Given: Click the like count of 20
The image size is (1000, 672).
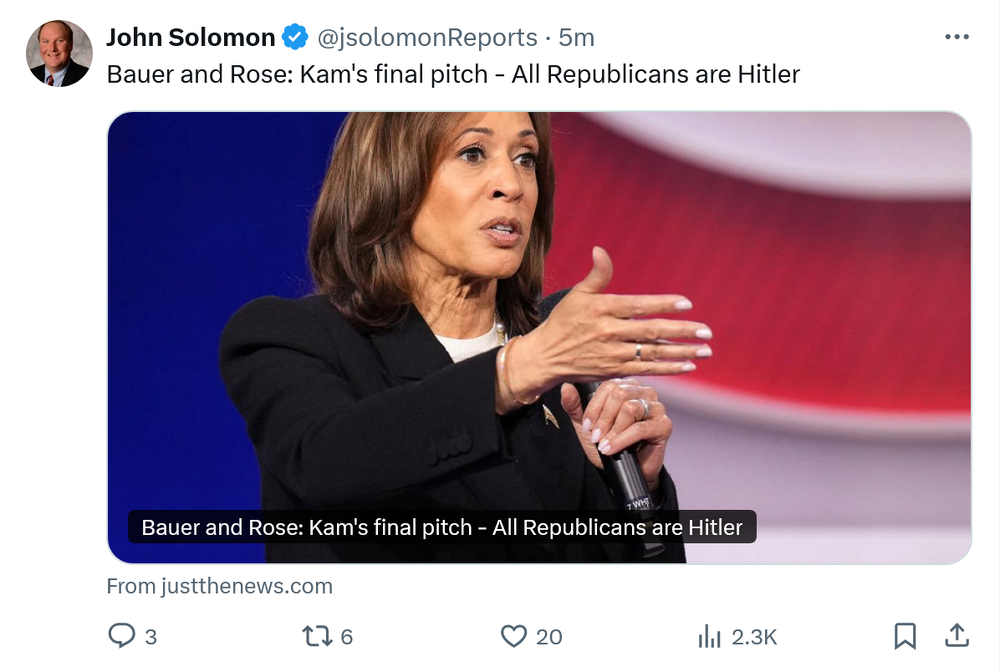Looking at the screenshot, I should tap(549, 637).
